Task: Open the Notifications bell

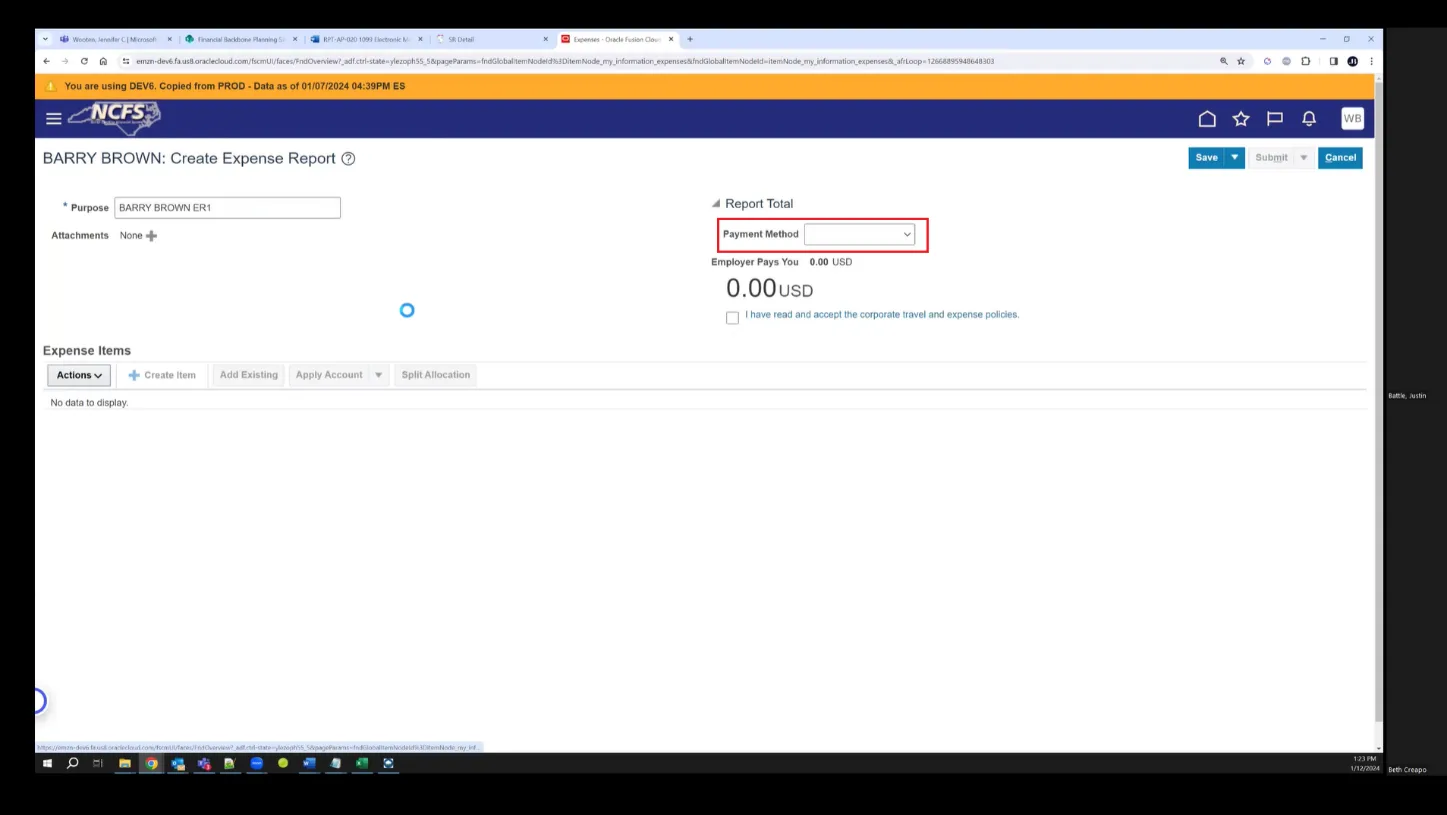Action: (x=1309, y=119)
